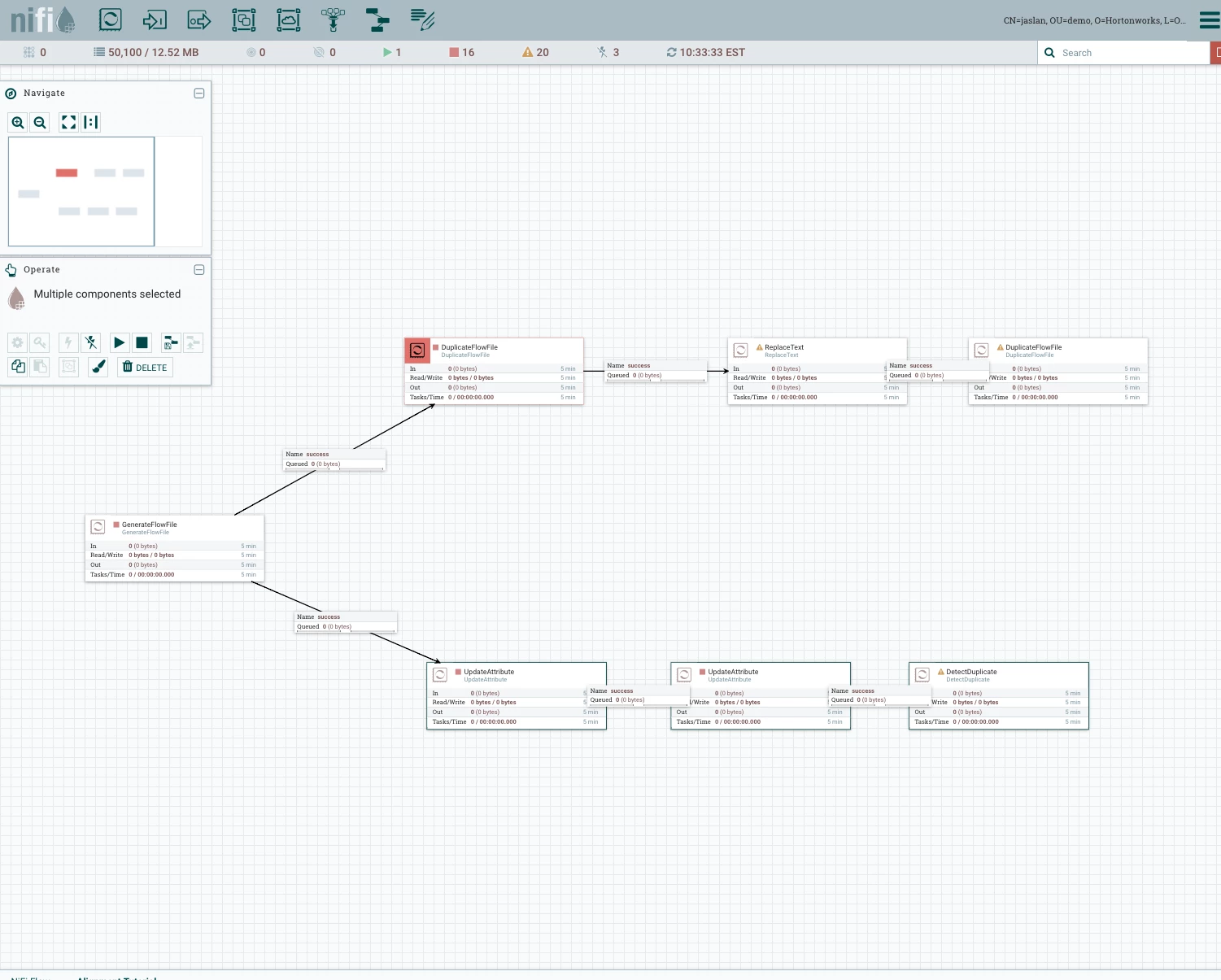Stop the selected components
The width and height of the screenshot is (1221, 980).
point(142,342)
